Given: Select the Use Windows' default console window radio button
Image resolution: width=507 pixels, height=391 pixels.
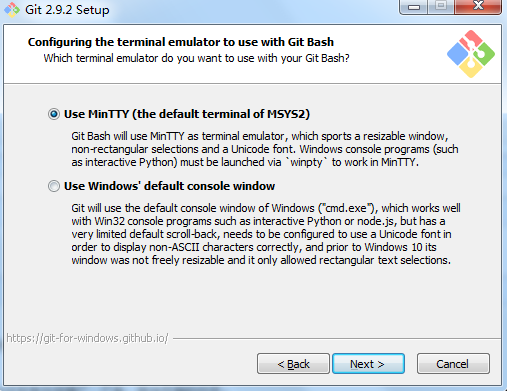Looking at the screenshot, I should [x=54, y=186].
